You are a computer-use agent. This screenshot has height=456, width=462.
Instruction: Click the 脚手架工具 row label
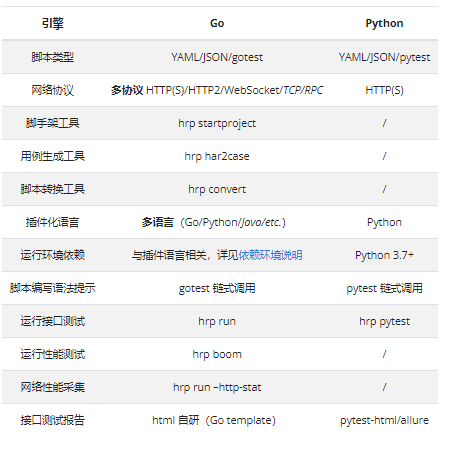click(x=53, y=123)
